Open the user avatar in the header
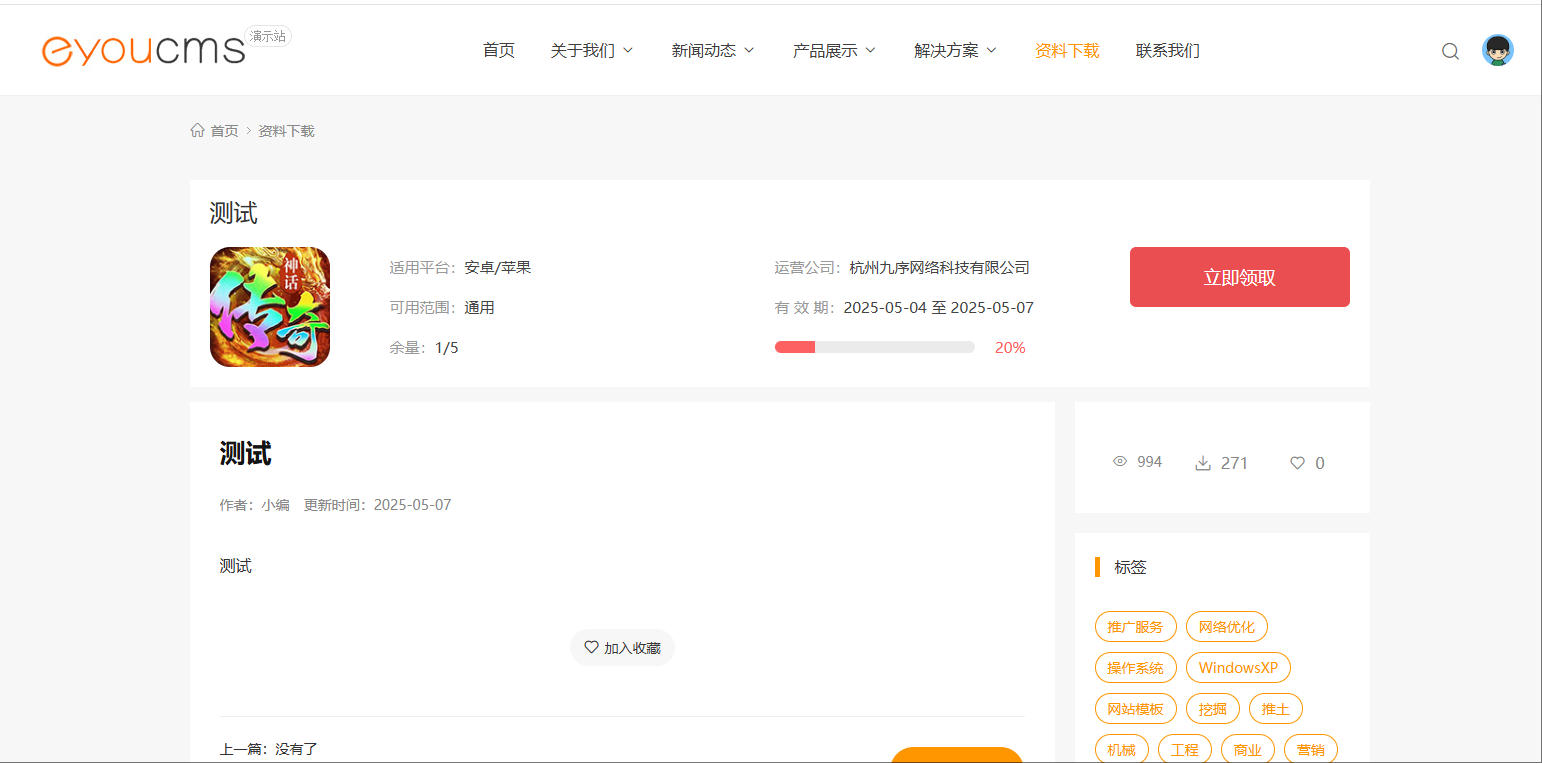 coord(1498,50)
